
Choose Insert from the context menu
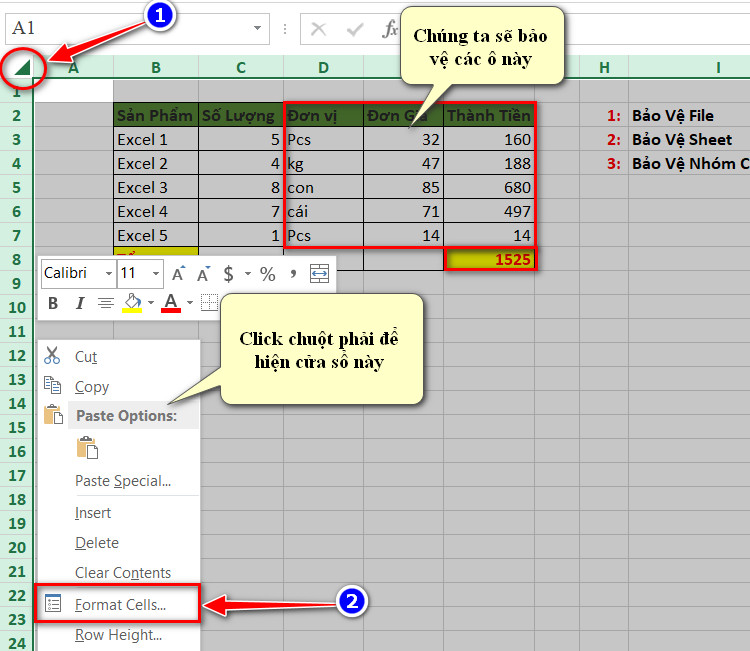pyautogui.click(x=119, y=512)
